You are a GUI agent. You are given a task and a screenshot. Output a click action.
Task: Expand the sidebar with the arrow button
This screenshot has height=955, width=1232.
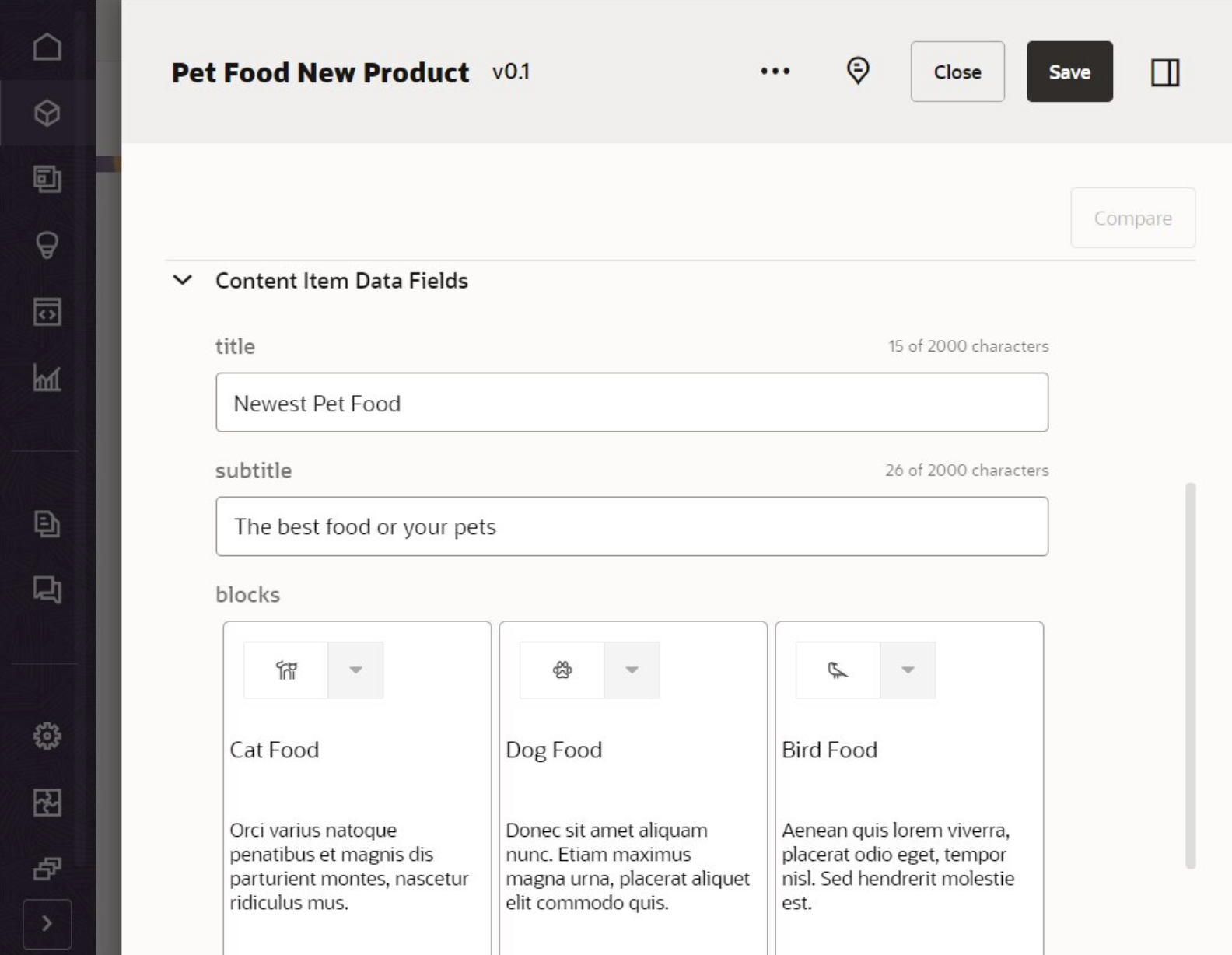[x=47, y=923]
